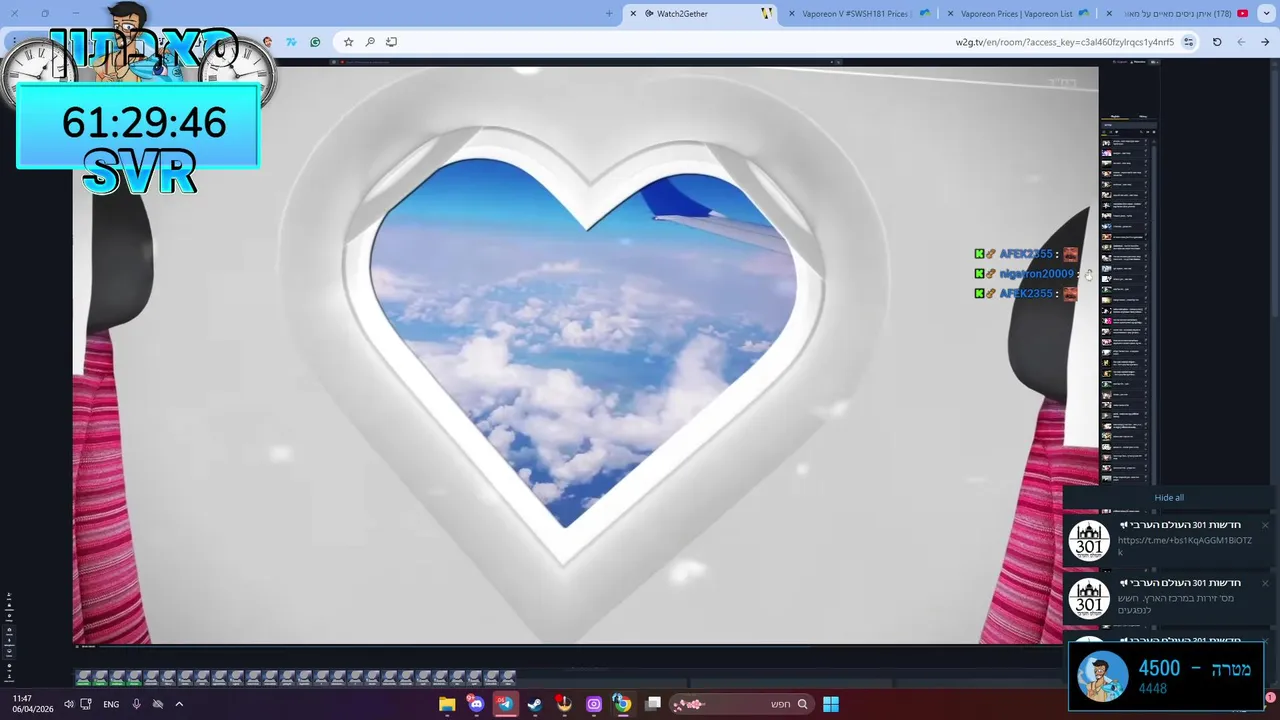This screenshot has width=1280, height=720.
Task: Click the taskbar search box
Action: pyautogui.click(x=741, y=704)
